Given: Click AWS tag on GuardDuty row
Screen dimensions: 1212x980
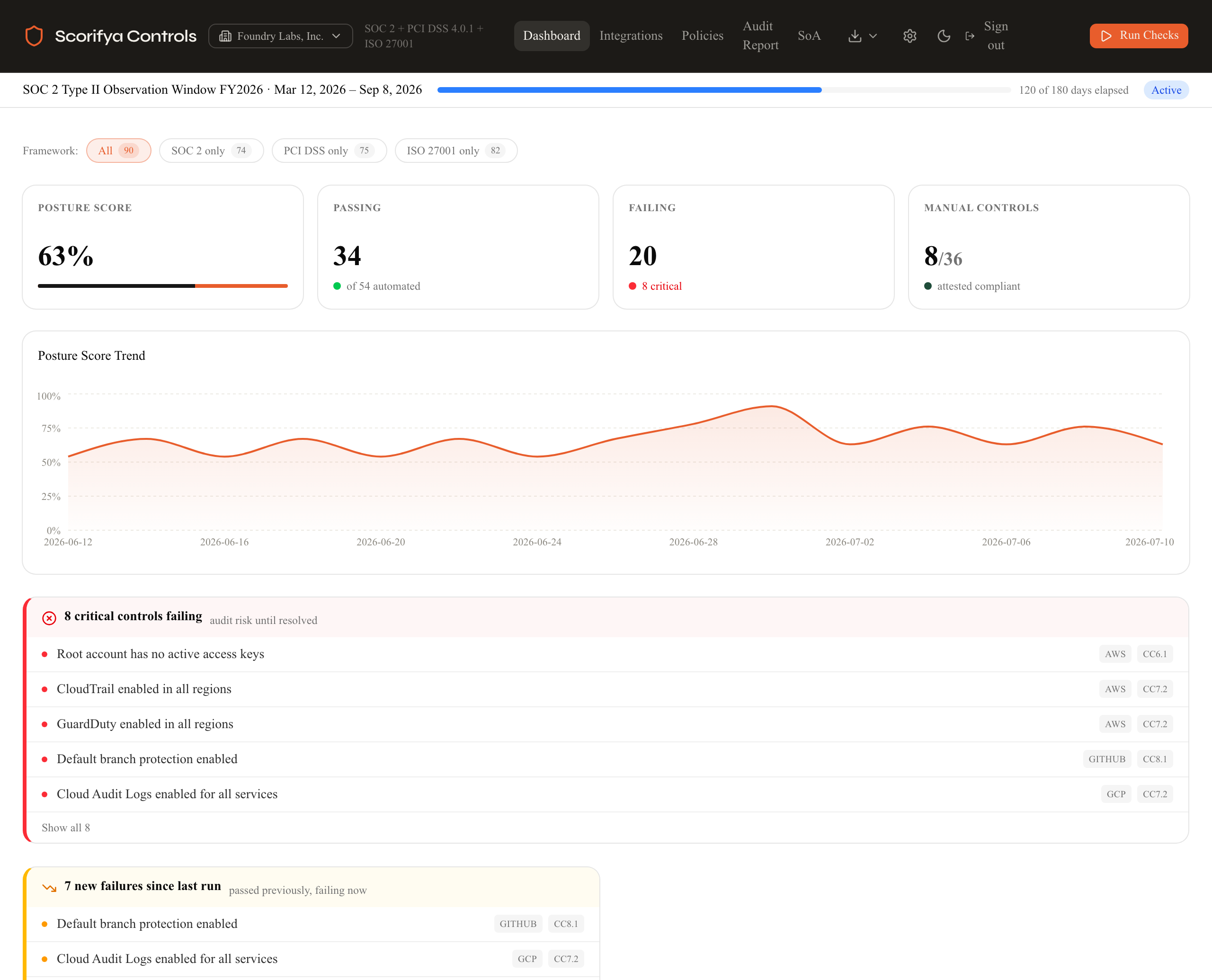Looking at the screenshot, I should [1115, 724].
